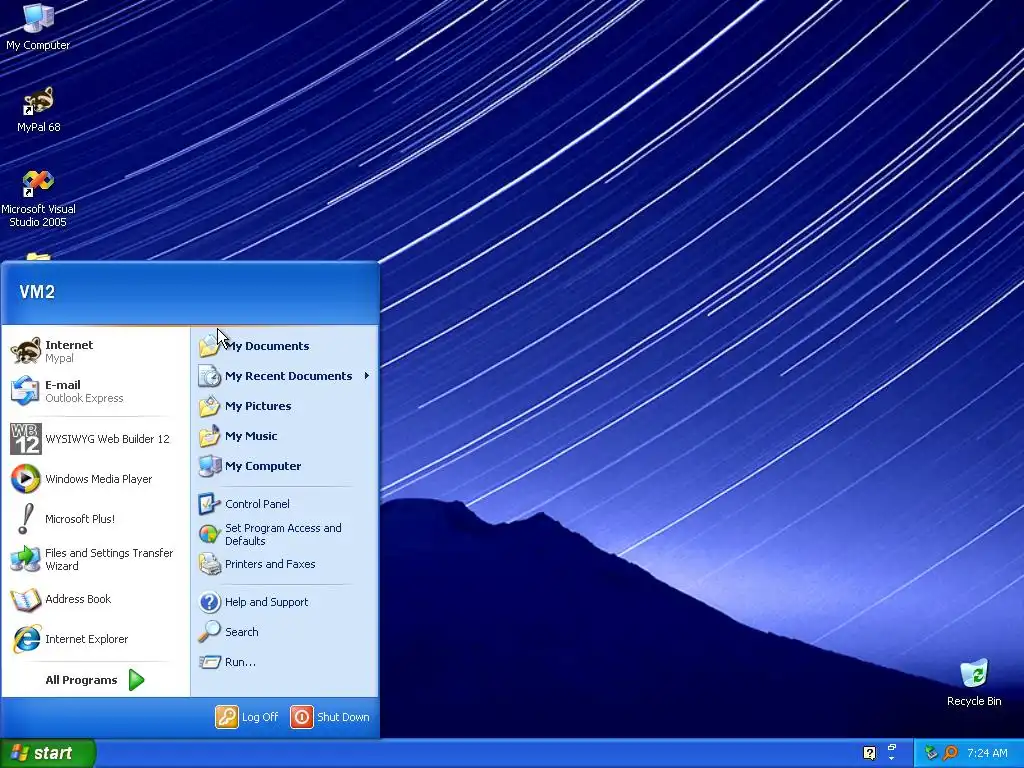Select My Computer desktop icon
The height and width of the screenshot is (768, 1024).
[x=38, y=27]
